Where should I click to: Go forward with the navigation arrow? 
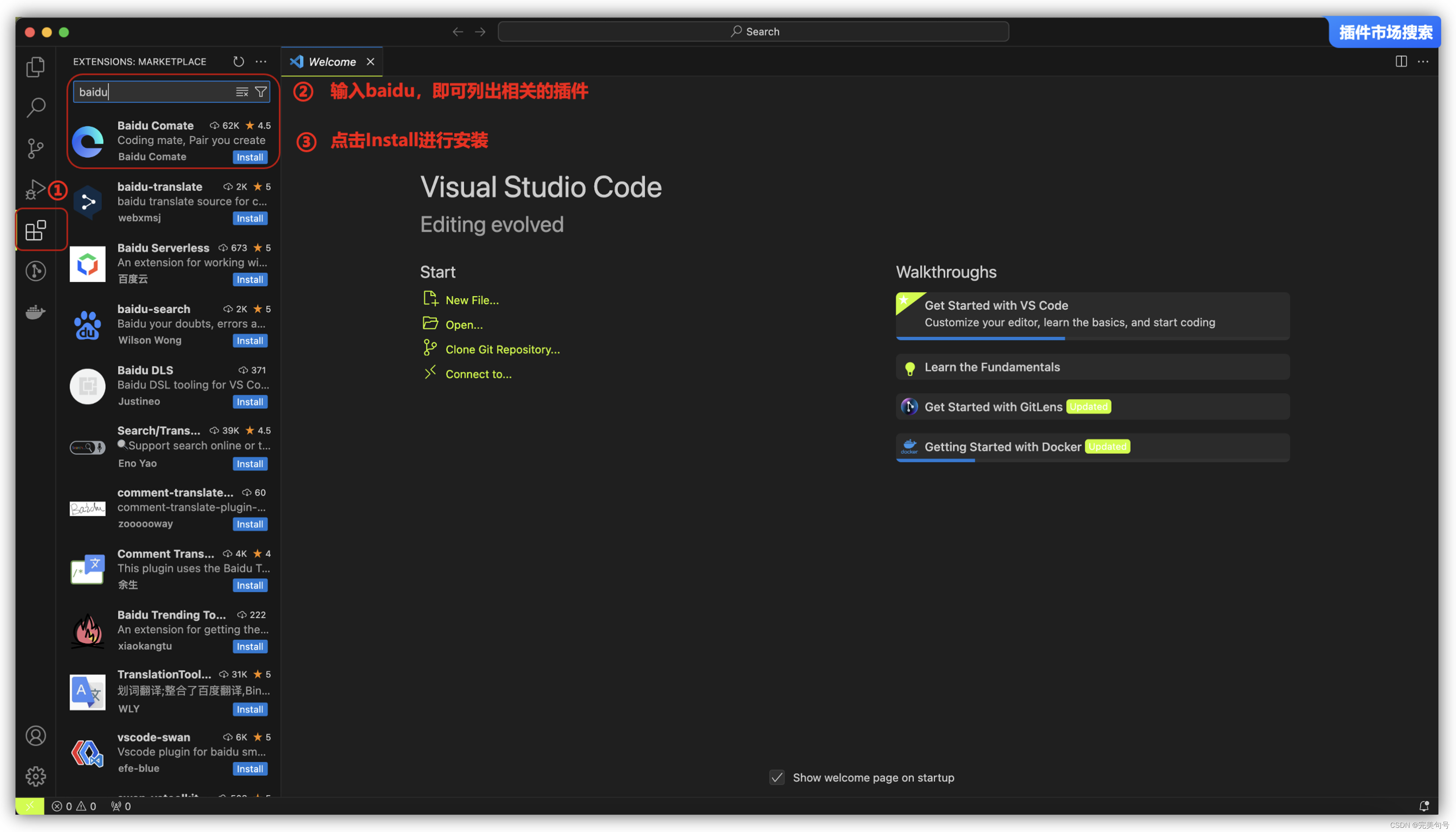pyautogui.click(x=480, y=32)
